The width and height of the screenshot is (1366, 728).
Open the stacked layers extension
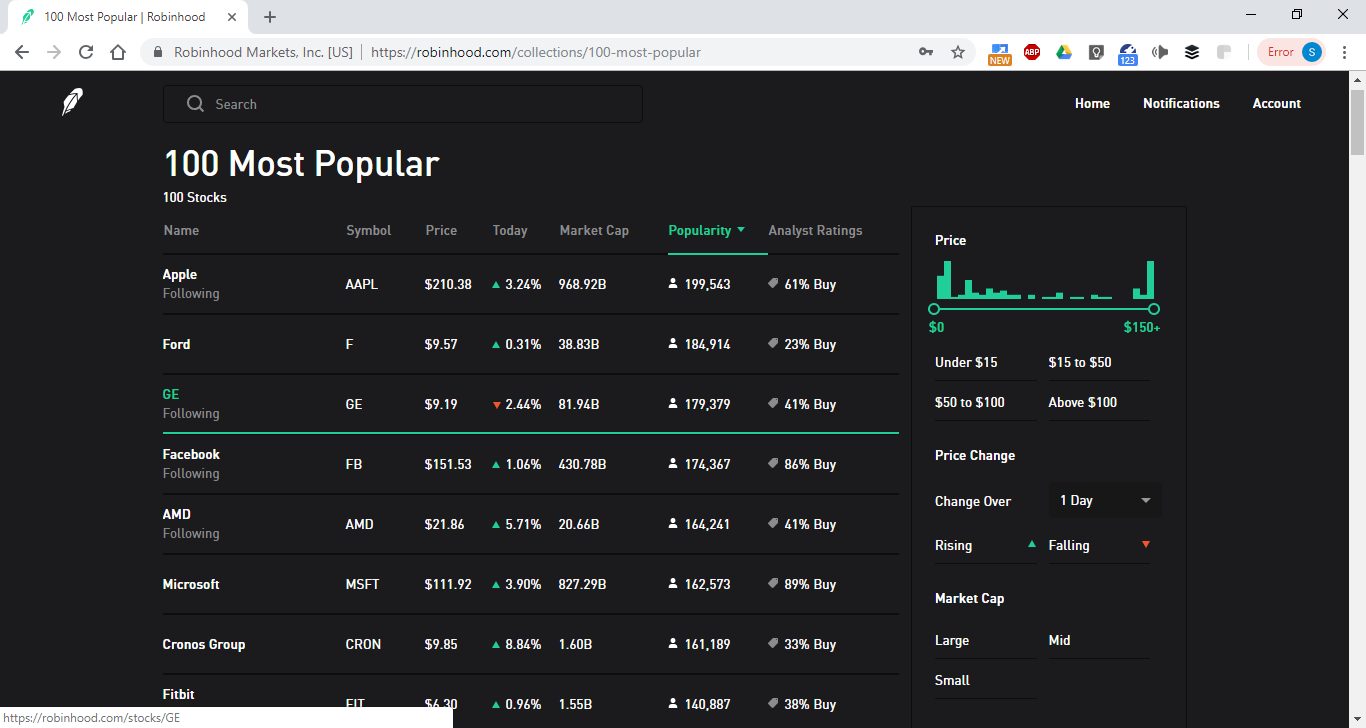1192,52
